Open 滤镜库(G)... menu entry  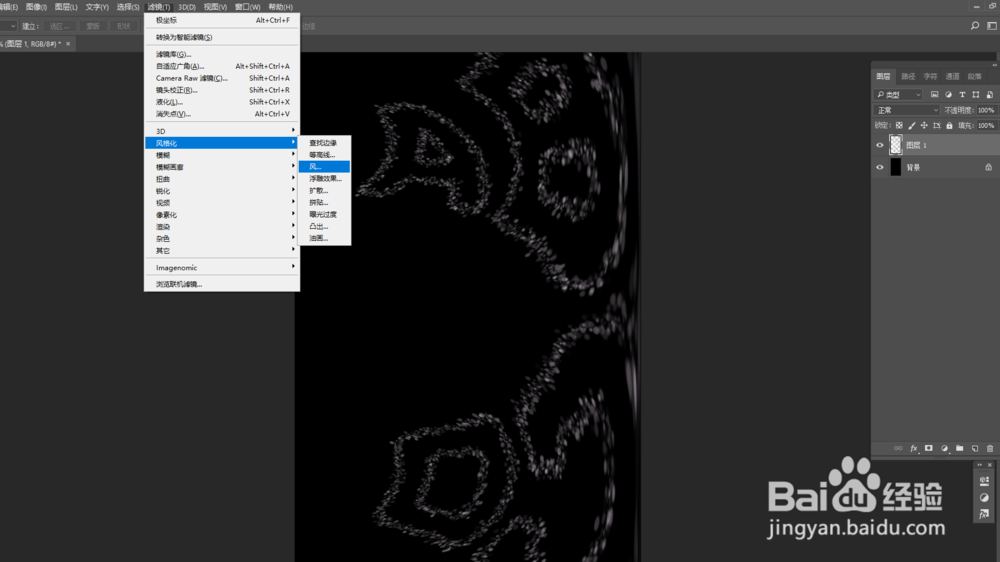(x=222, y=54)
